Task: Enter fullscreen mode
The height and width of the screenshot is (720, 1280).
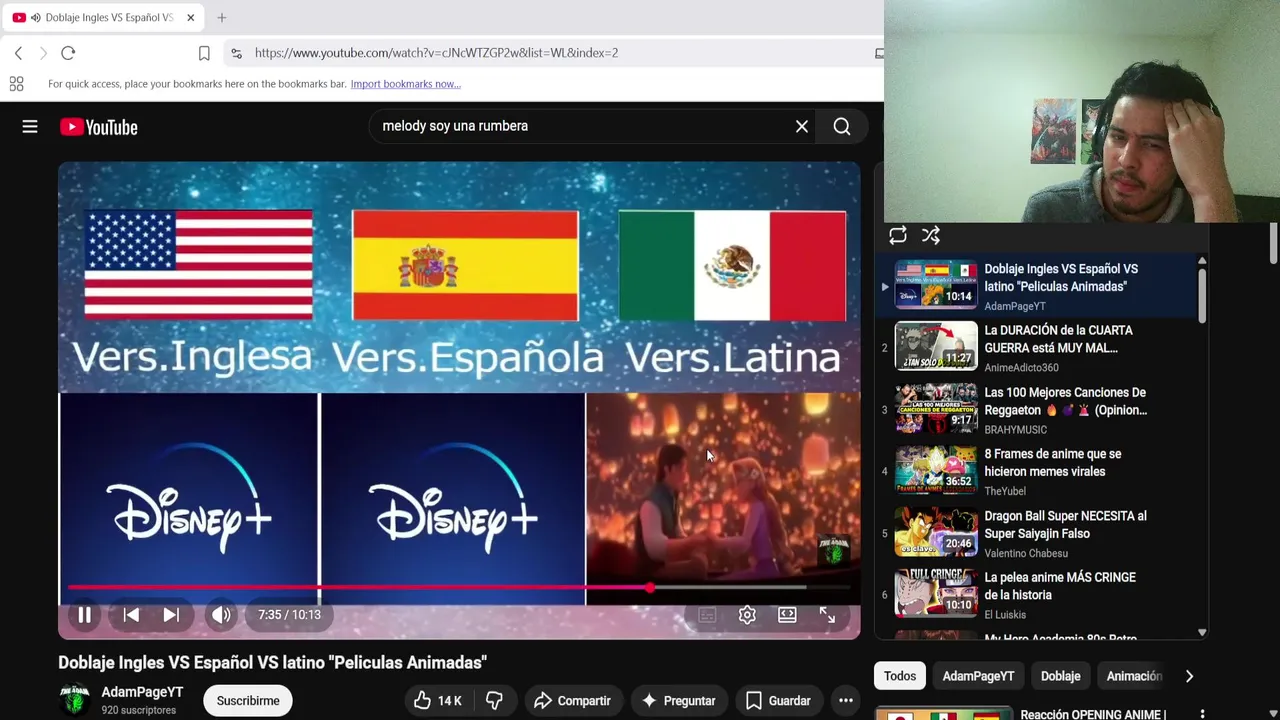Action: point(827,615)
